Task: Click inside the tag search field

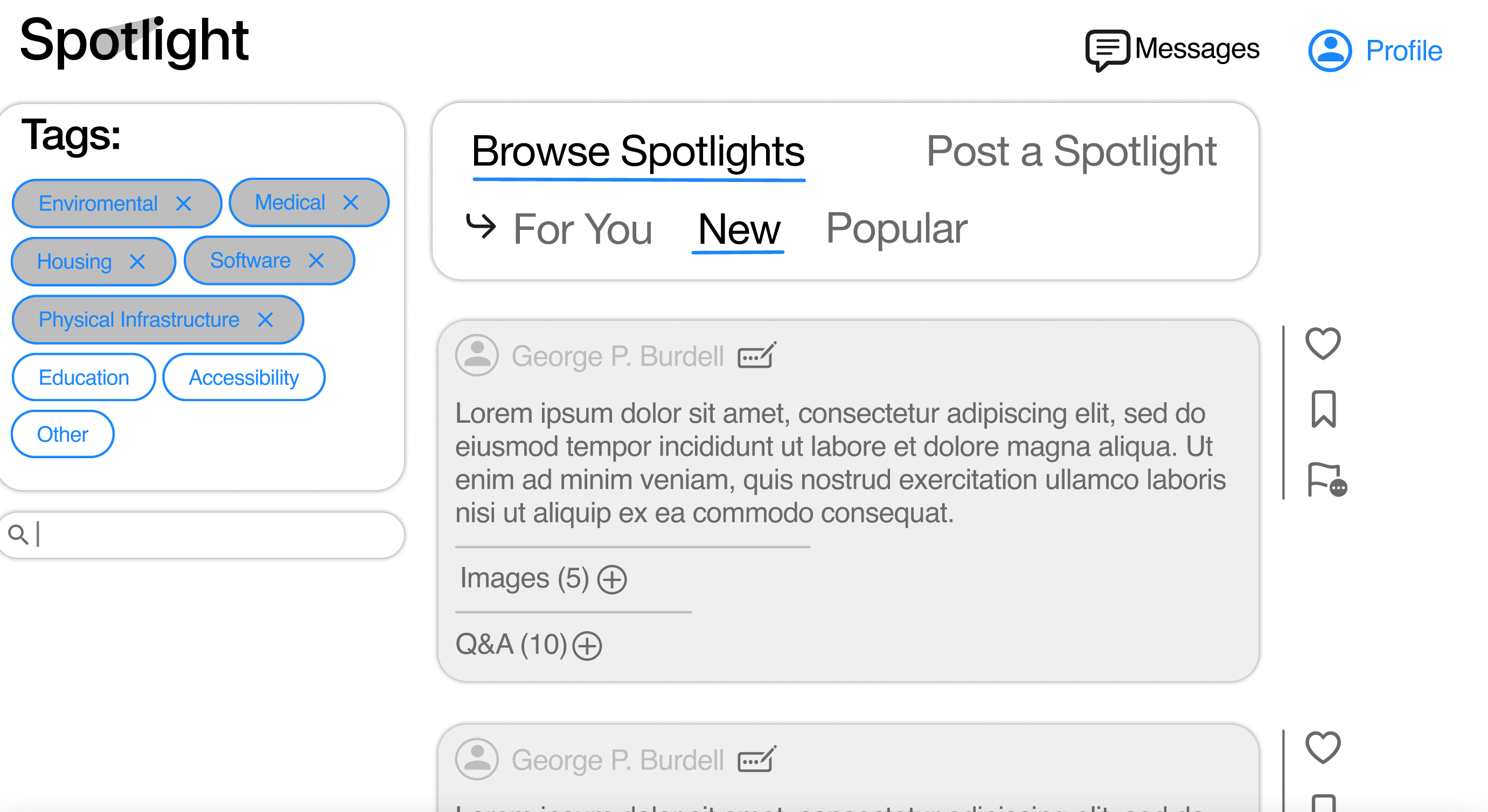Action: pyautogui.click(x=173, y=534)
